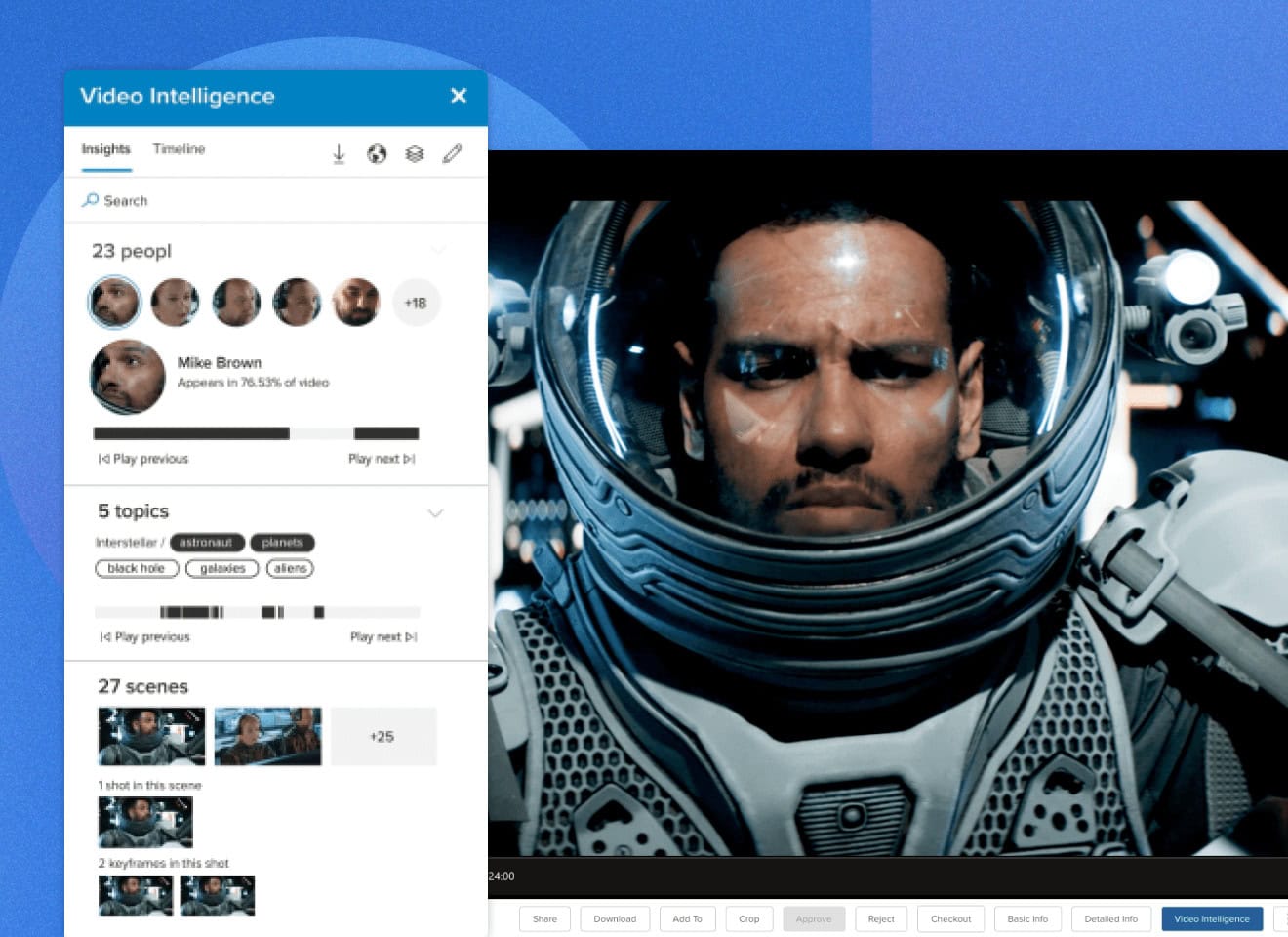Collapse the 5 topics section
Image resolution: width=1288 pixels, height=937 pixels.
(x=435, y=513)
